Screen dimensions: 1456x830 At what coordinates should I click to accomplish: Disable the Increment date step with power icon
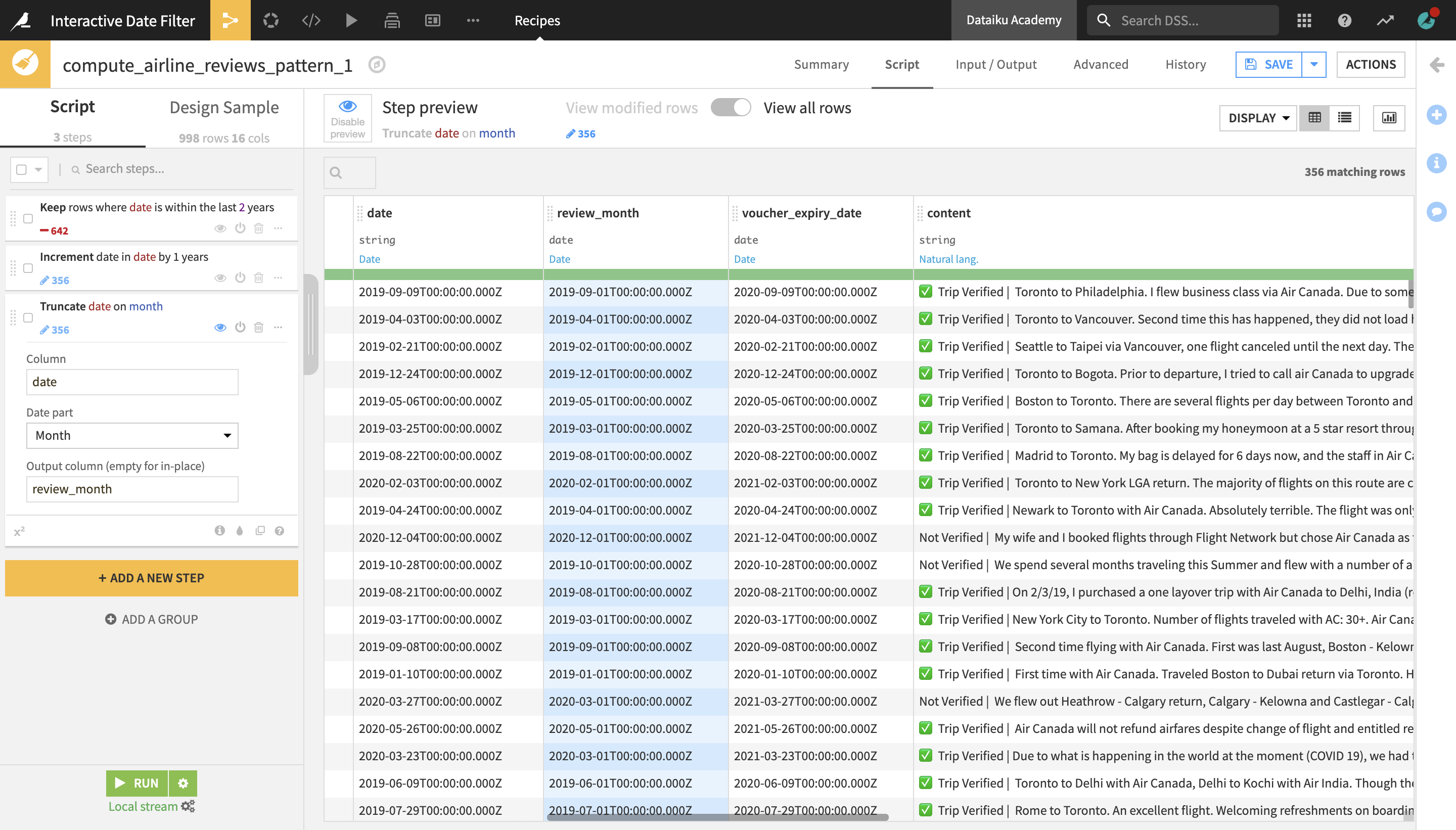(240, 278)
